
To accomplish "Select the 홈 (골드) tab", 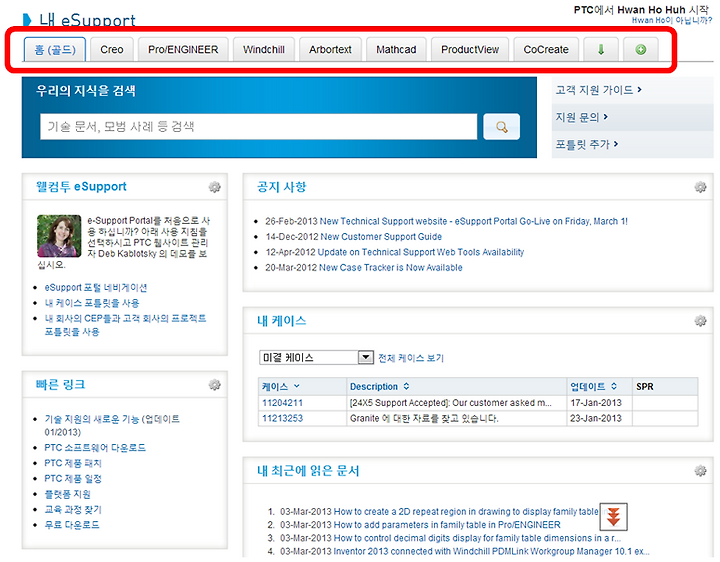I will [55, 49].
